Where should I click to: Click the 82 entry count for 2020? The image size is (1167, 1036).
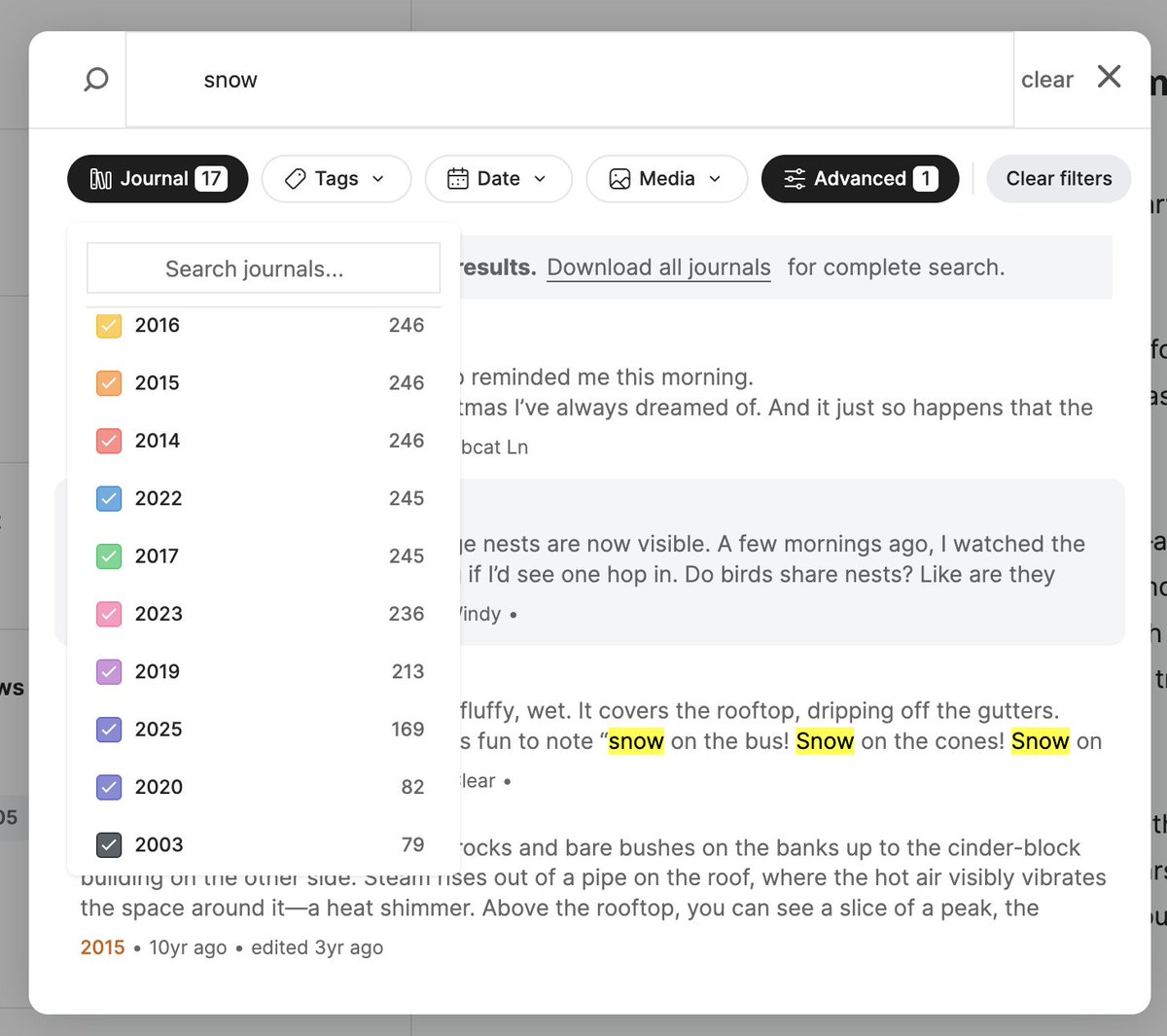tap(412, 787)
